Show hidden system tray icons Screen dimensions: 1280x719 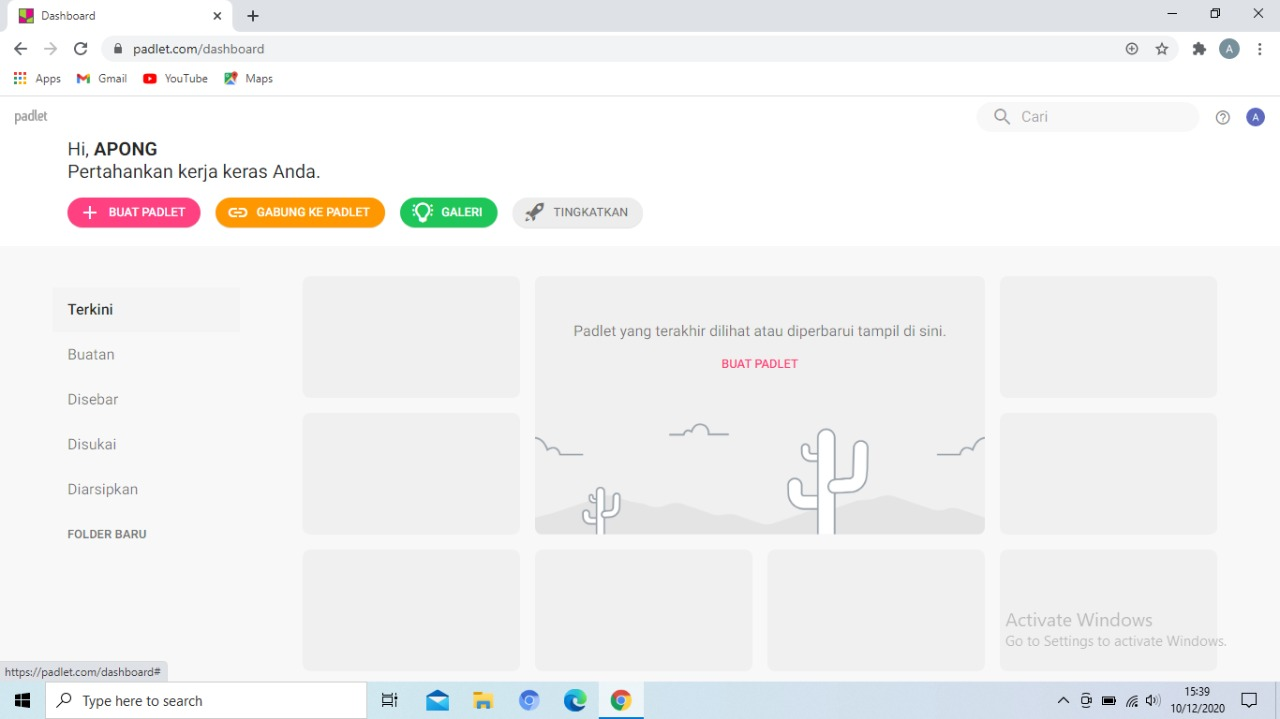tap(1062, 701)
